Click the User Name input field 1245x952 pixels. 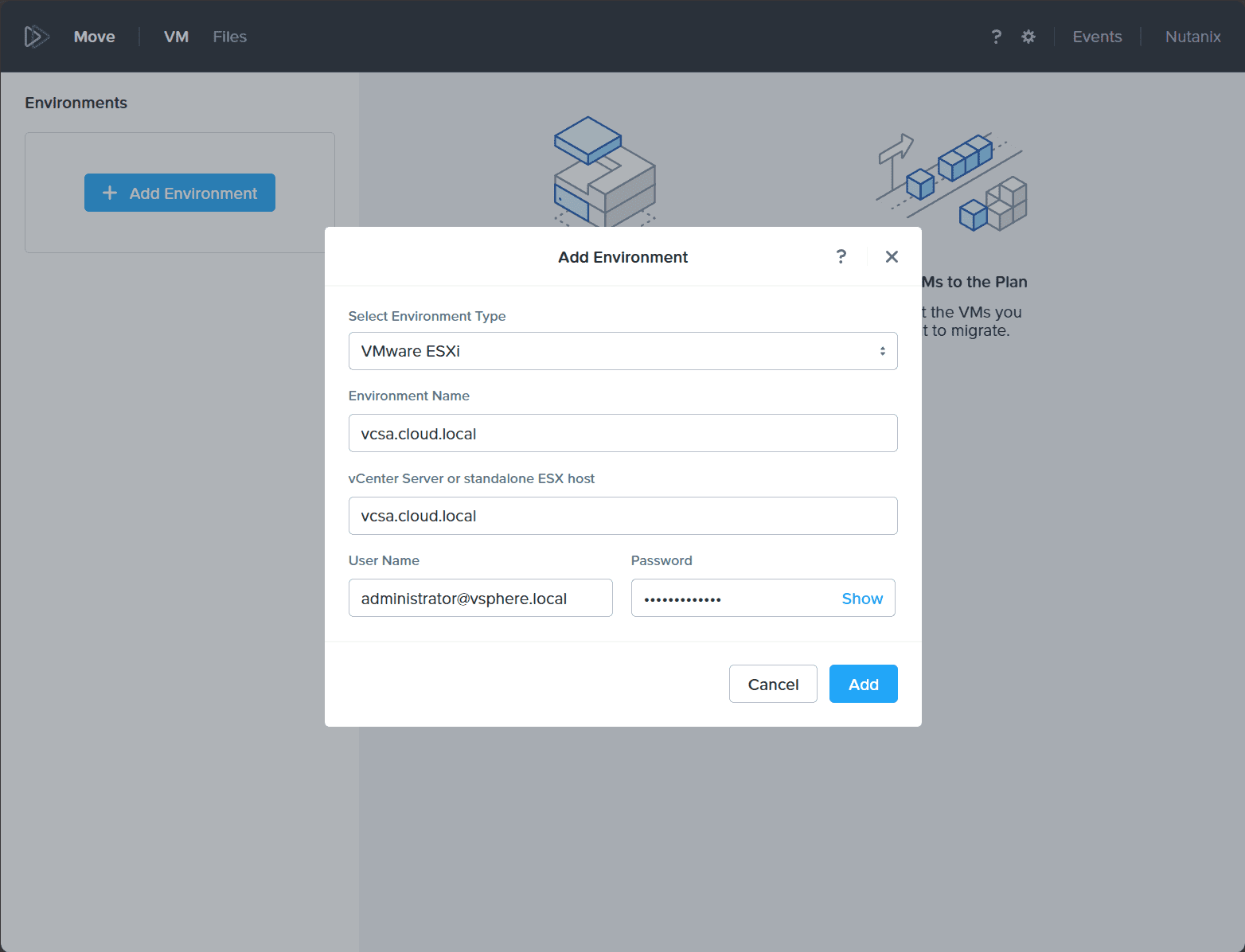481,598
